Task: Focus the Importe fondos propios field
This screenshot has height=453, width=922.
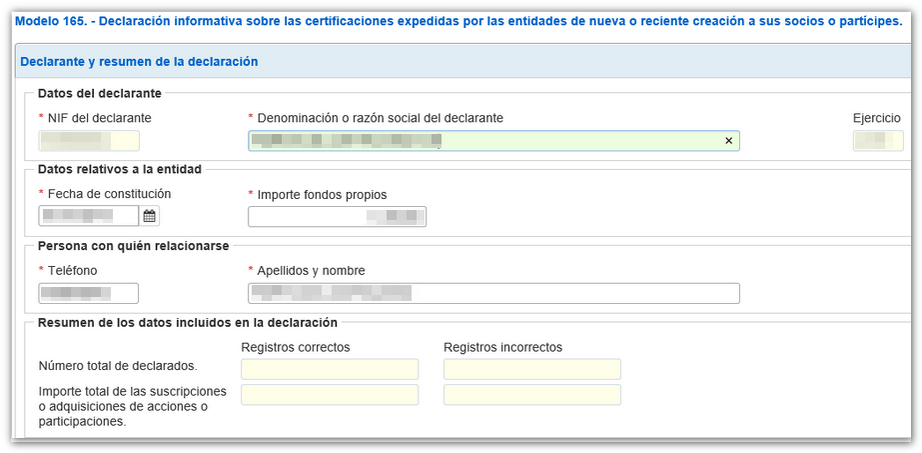Action: pos(337,217)
